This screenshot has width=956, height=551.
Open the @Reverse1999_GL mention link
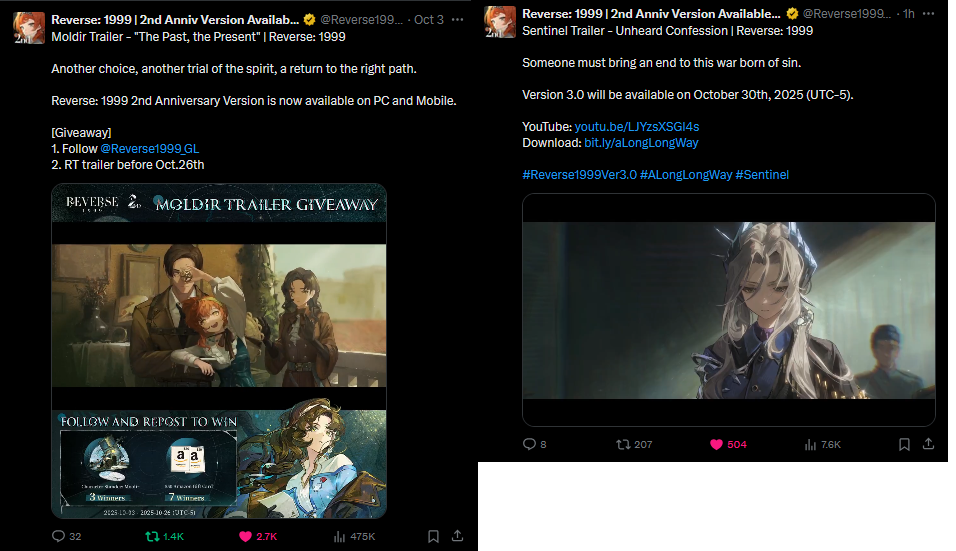click(x=149, y=149)
